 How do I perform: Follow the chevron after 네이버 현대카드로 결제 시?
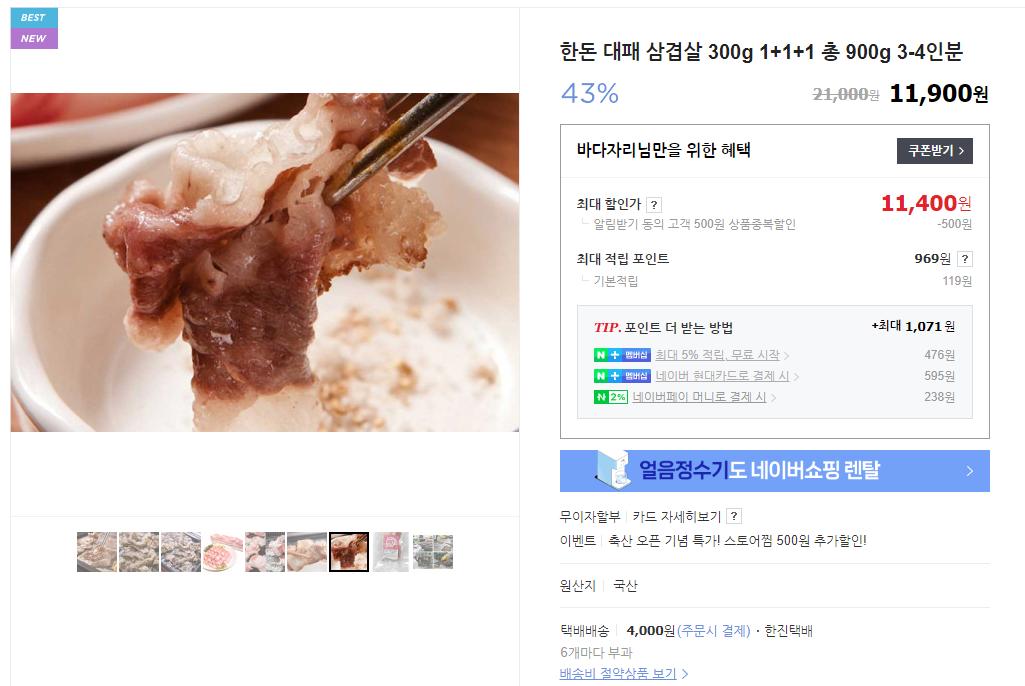(796, 377)
